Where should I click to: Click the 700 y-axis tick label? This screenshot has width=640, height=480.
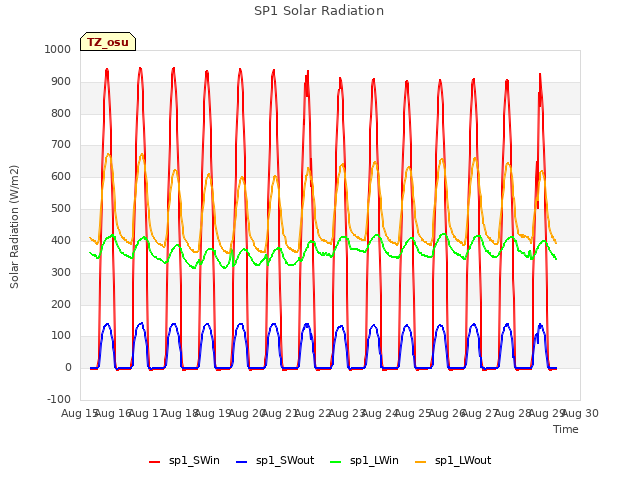click(x=61, y=144)
